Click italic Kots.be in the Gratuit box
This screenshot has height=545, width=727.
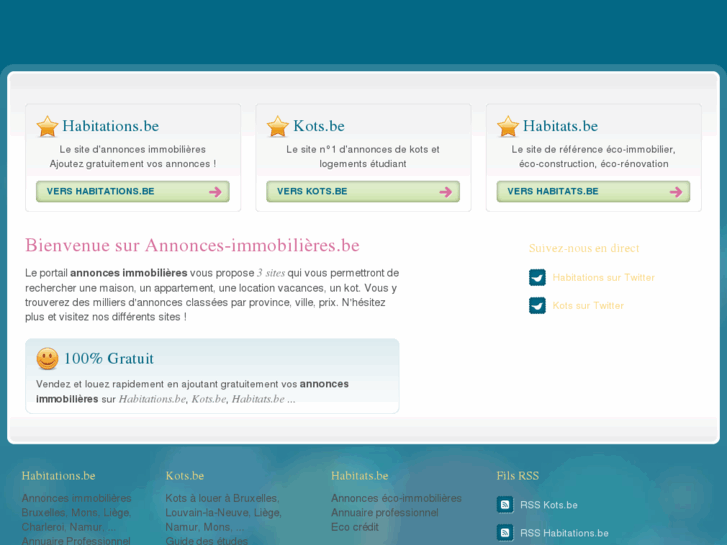click(209, 399)
